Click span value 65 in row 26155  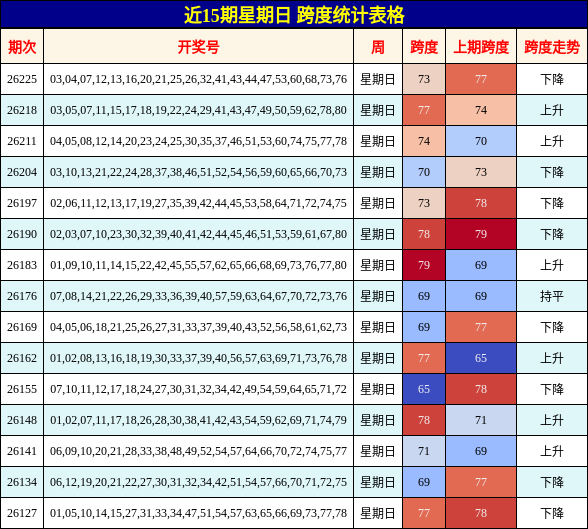424,389
